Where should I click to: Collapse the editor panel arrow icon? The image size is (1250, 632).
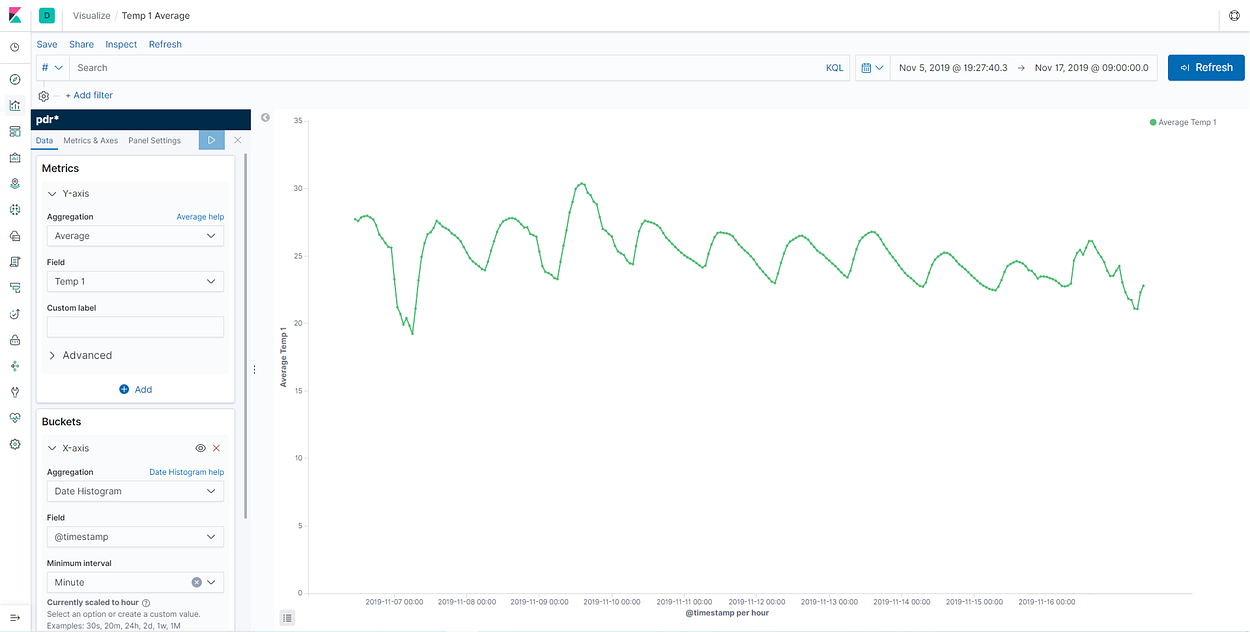pos(265,118)
